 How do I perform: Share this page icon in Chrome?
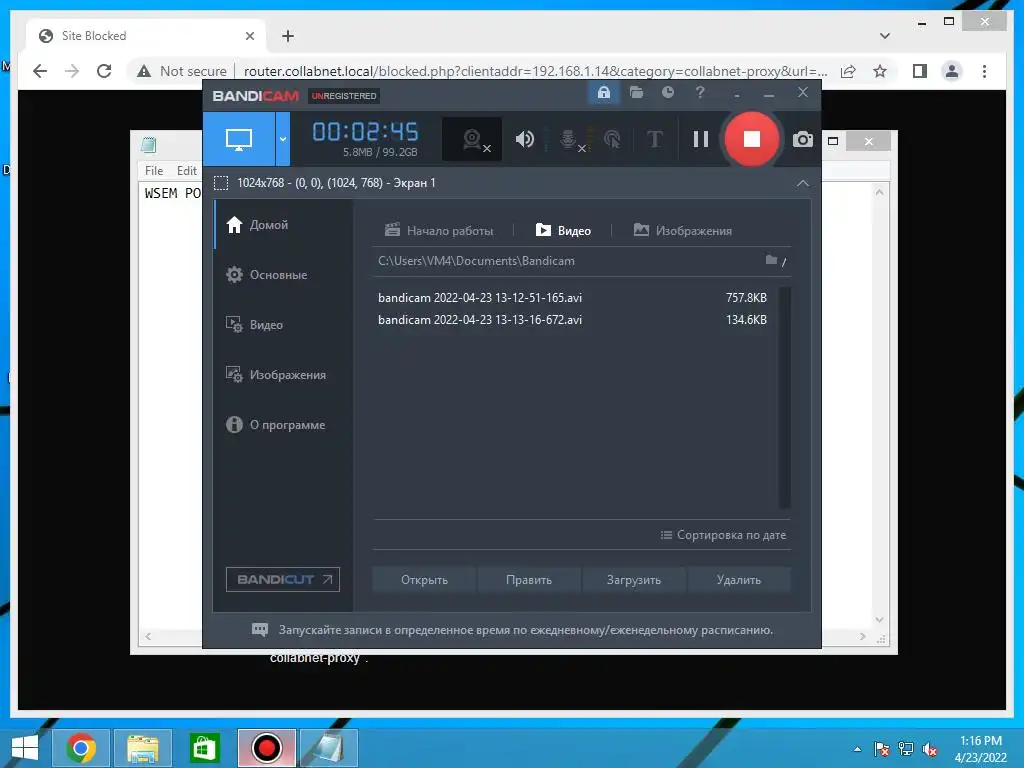(848, 71)
